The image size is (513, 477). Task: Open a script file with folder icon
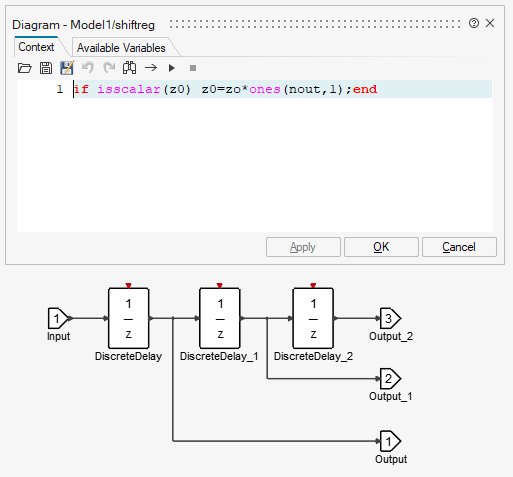24,68
